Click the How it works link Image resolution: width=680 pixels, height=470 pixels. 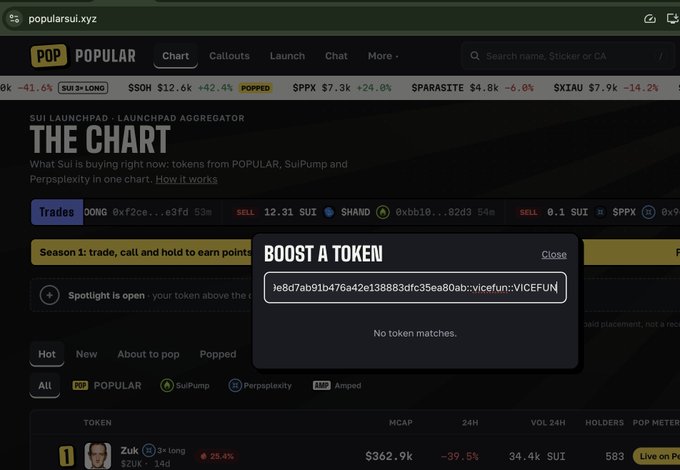(x=186, y=179)
